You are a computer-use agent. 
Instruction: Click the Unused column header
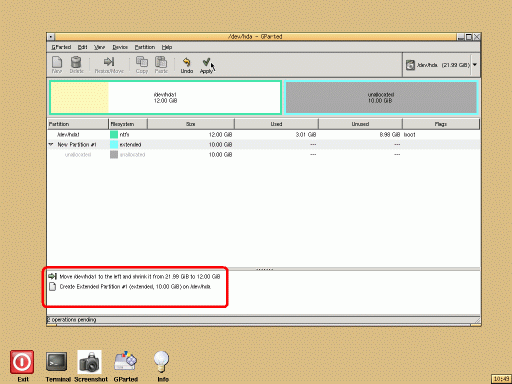360,124
